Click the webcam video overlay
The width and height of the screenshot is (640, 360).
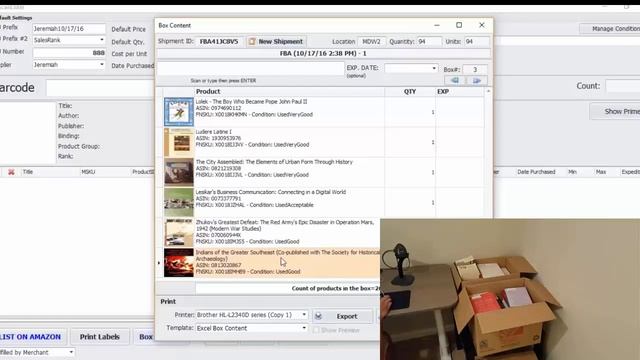[510, 289]
